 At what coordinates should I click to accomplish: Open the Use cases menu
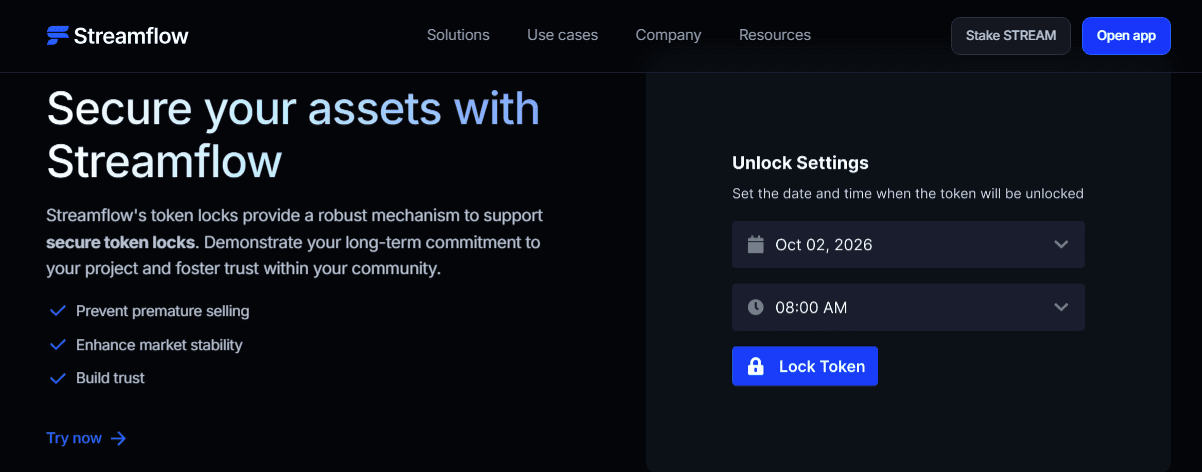click(562, 35)
